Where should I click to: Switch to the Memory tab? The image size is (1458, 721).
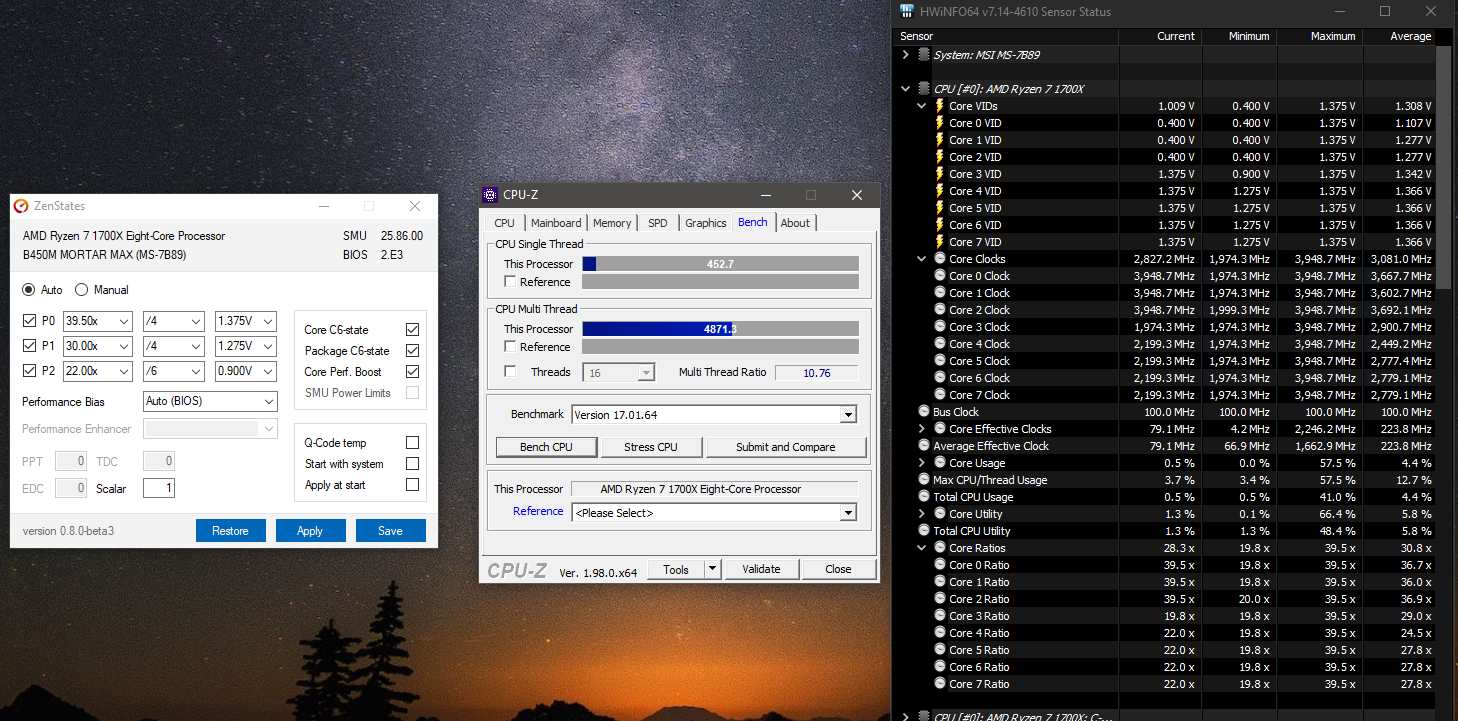(612, 223)
